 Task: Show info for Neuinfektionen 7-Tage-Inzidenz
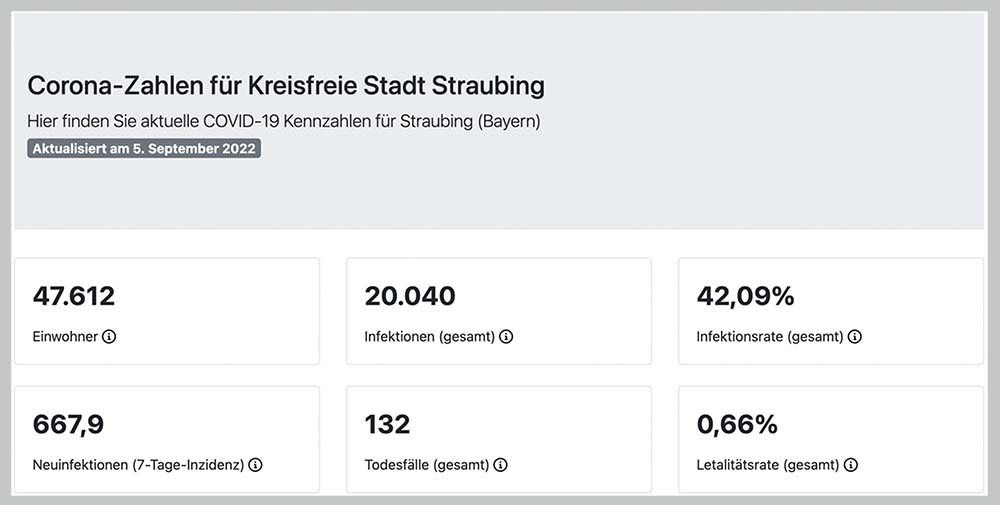click(x=255, y=465)
